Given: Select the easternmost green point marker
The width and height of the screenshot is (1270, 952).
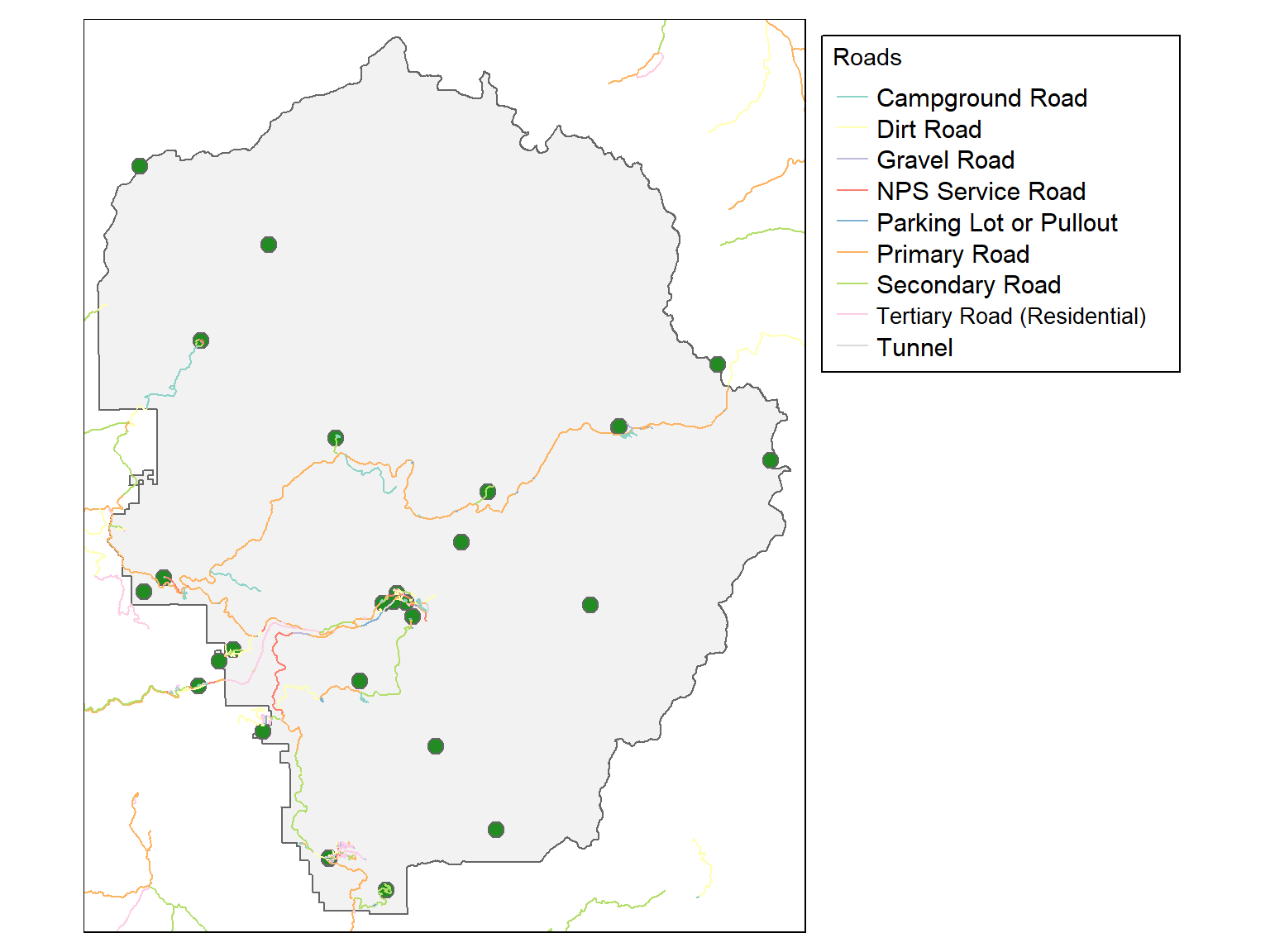Looking at the screenshot, I should (x=770, y=460).
